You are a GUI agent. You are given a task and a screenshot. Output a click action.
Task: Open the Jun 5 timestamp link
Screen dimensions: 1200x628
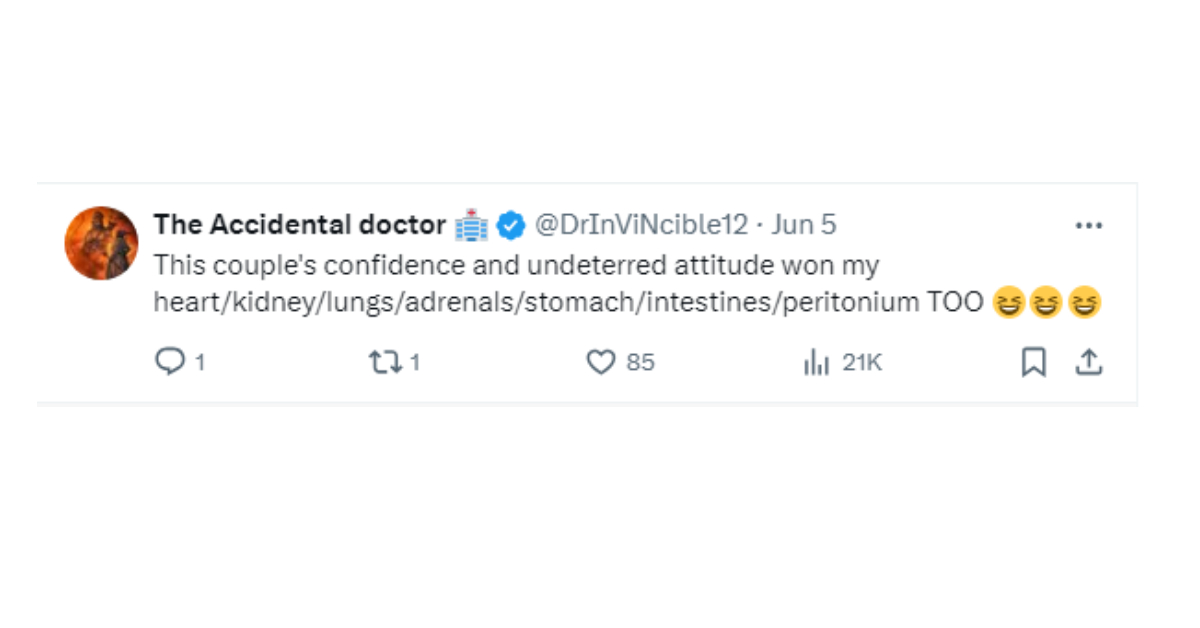[804, 225]
